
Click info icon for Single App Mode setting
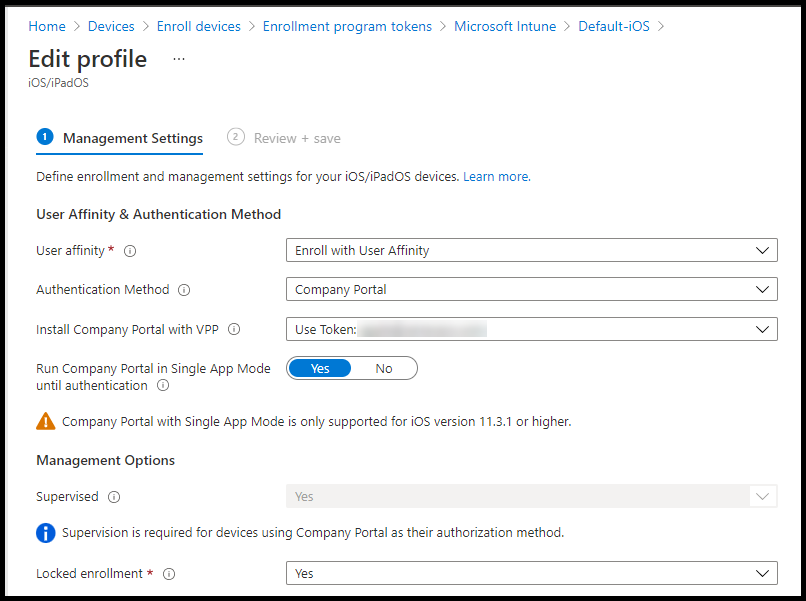(x=163, y=386)
